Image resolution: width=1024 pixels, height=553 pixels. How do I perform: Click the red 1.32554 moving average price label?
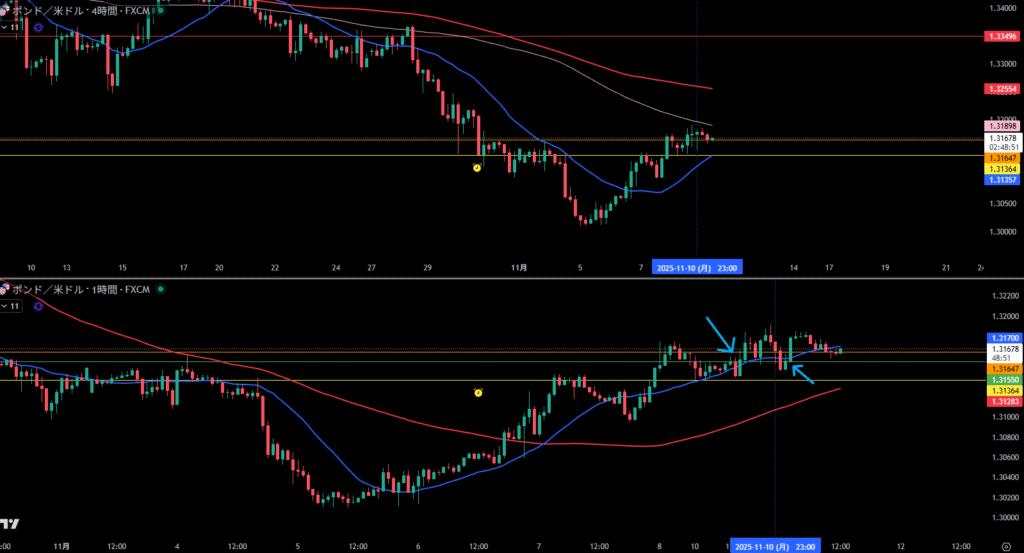click(x=1002, y=88)
